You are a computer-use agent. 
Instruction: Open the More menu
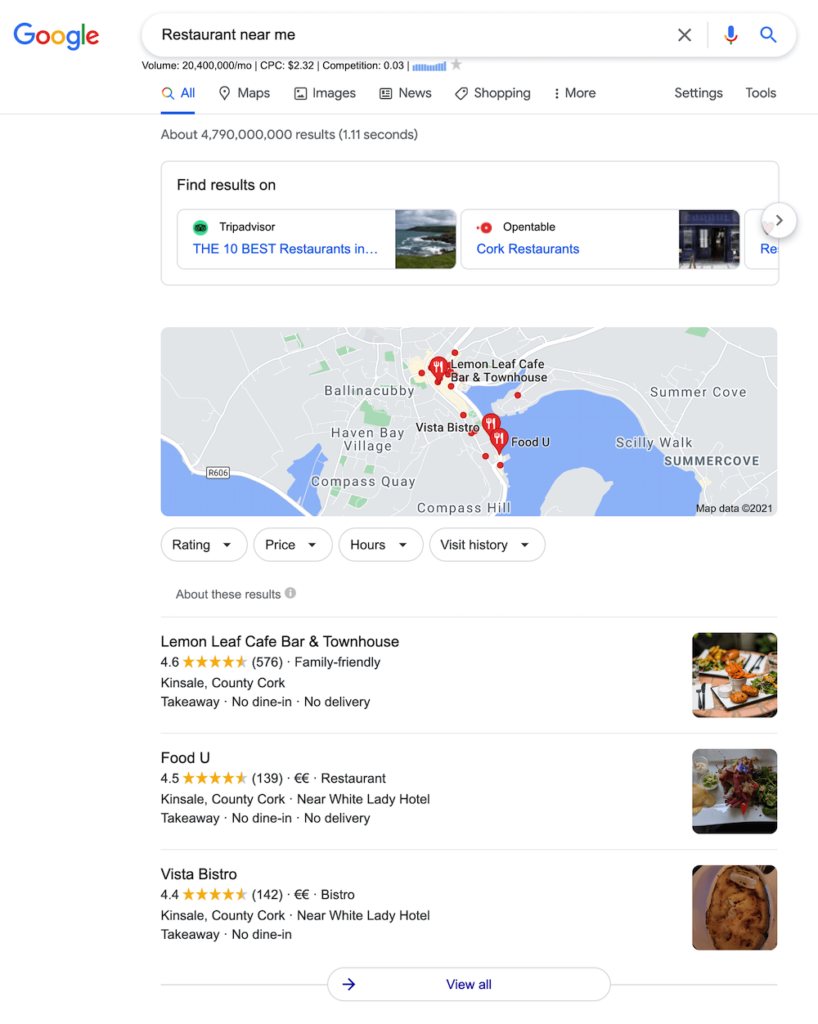pyautogui.click(x=574, y=93)
